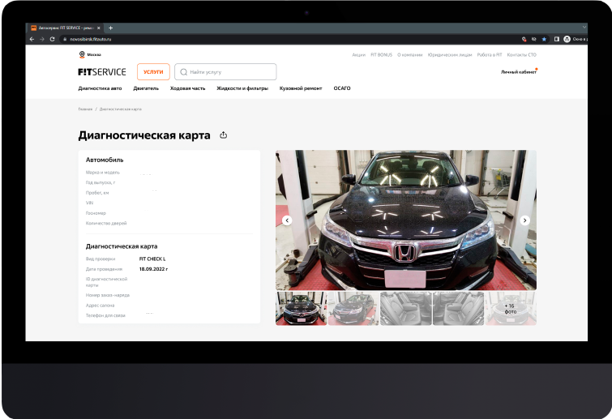Select the second thumbnail of car side view

[353, 309]
